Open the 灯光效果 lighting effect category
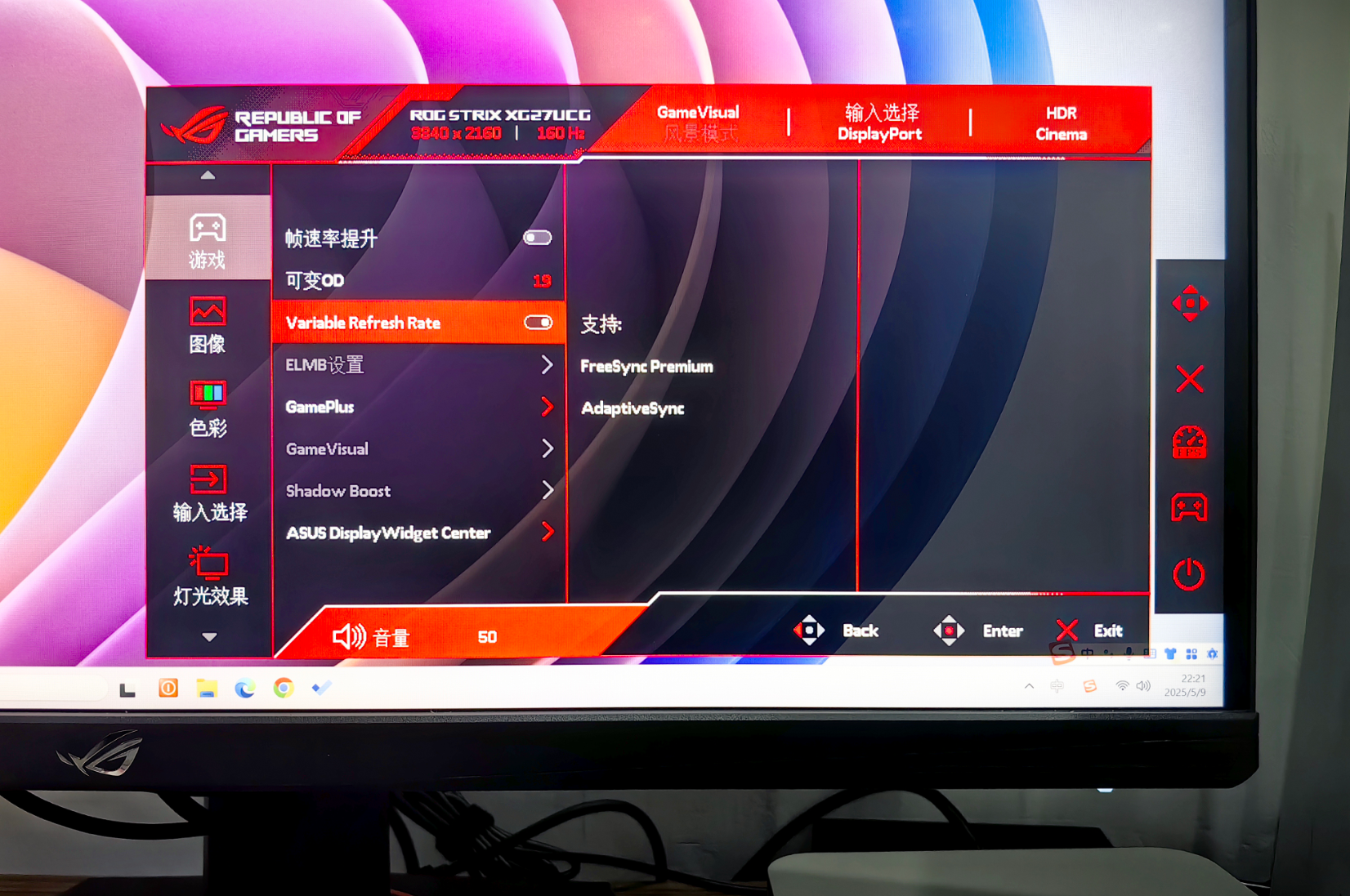The image size is (1350, 896). 209,577
